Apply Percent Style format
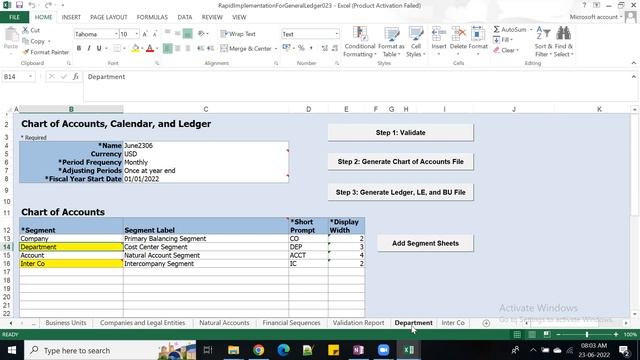Screen dimensions: 640x360 (x=301, y=48)
